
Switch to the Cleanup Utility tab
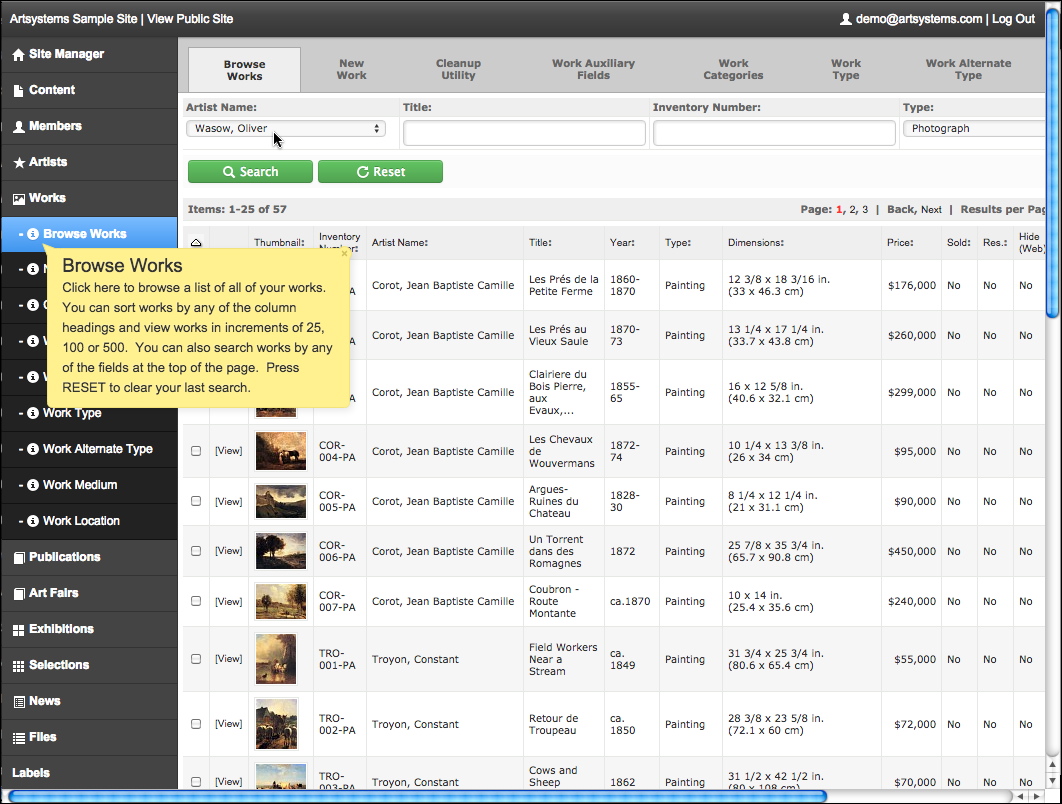(458, 69)
